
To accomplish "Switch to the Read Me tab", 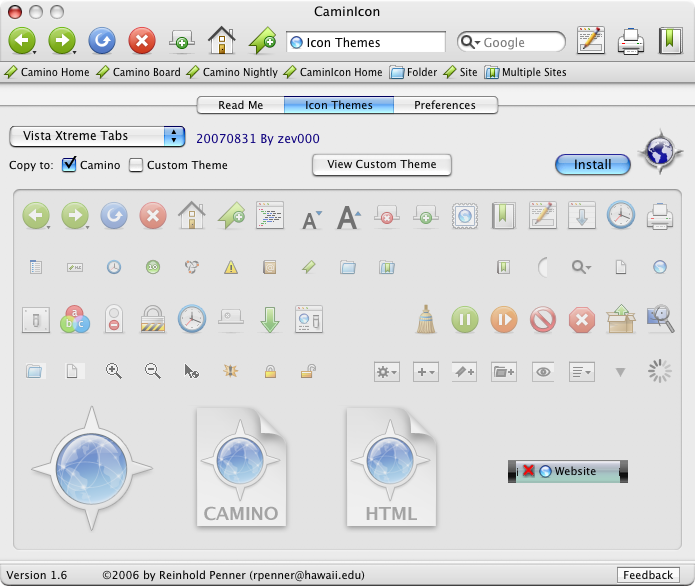I will 240,105.
